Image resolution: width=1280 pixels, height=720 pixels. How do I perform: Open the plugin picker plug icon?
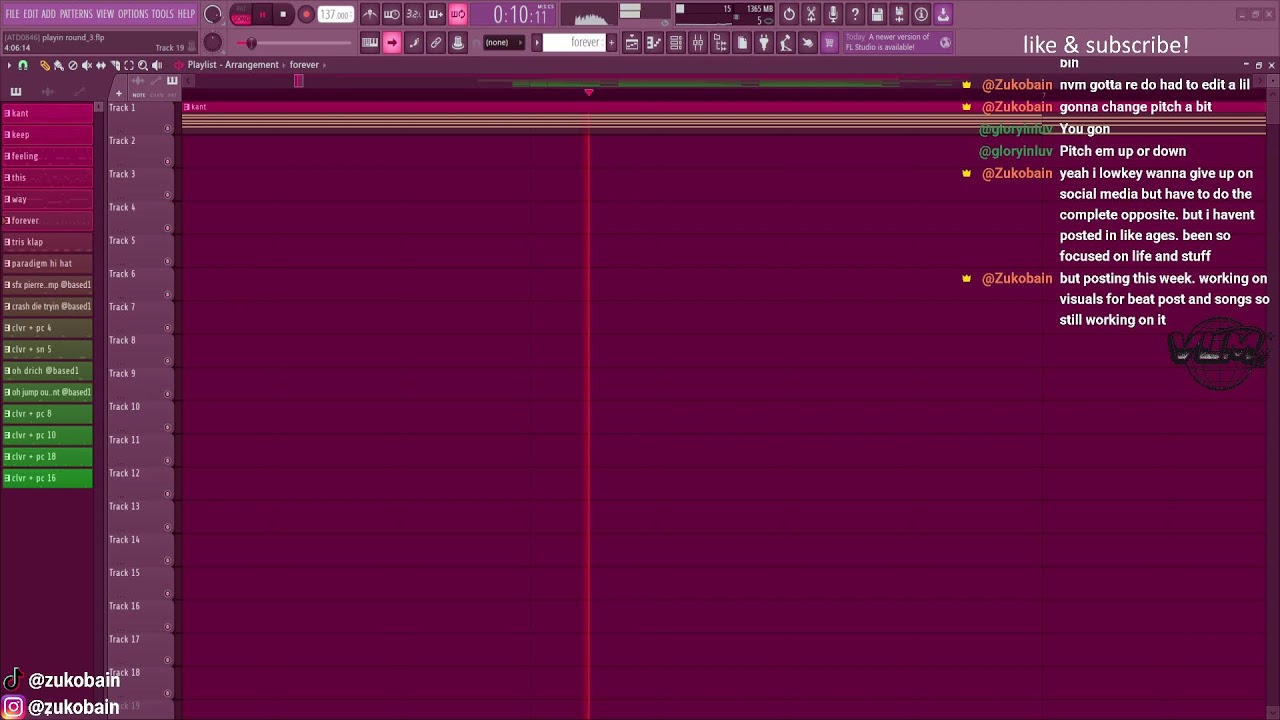click(x=764, y=42)
